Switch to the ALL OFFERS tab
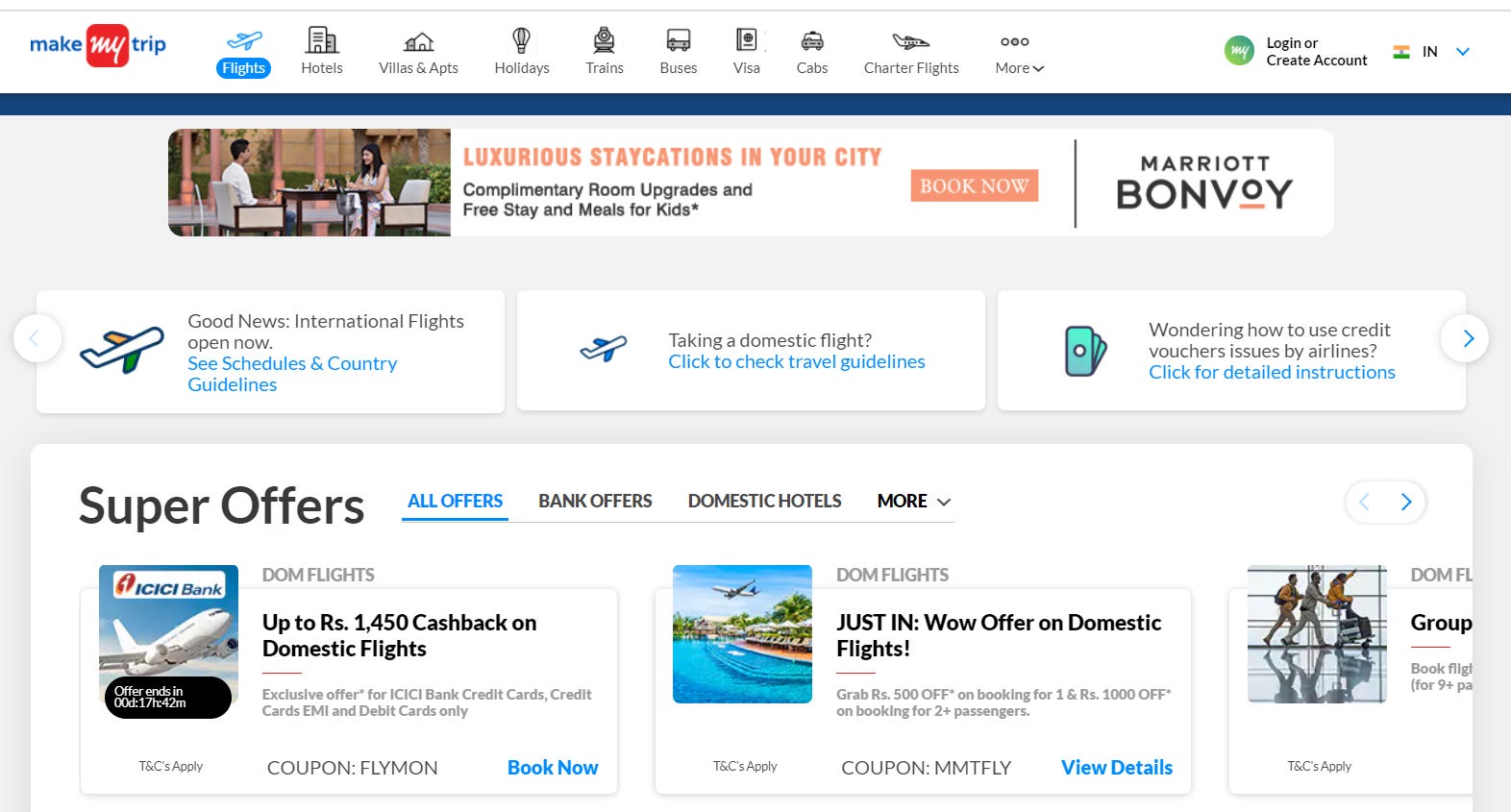 pos(455,502)
